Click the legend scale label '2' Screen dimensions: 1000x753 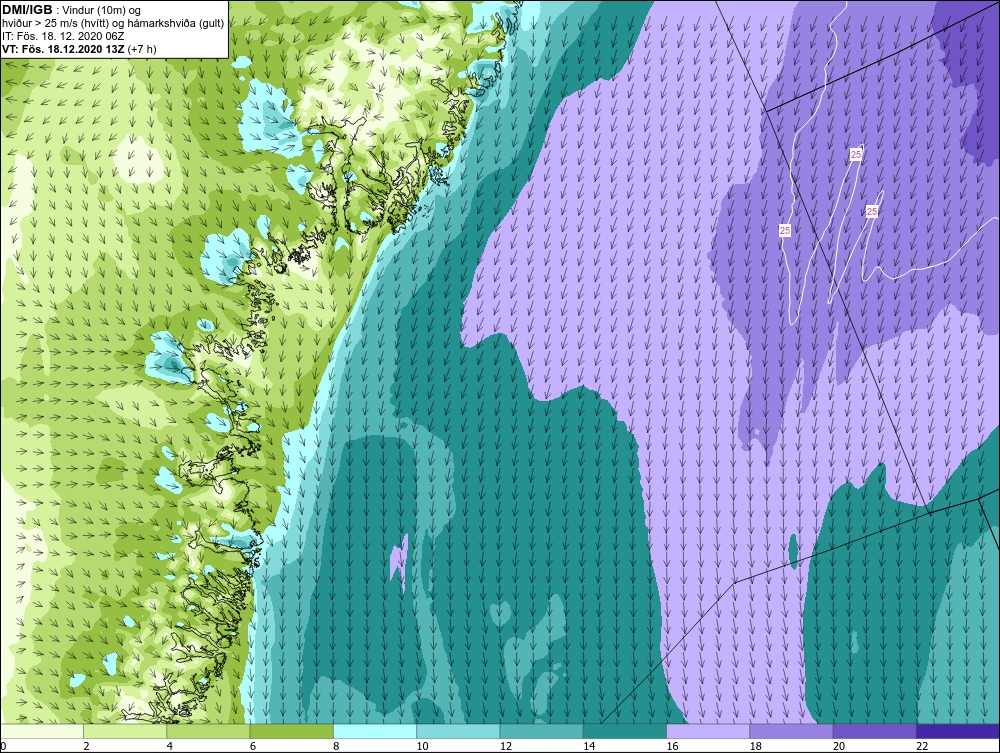[86, 747]
